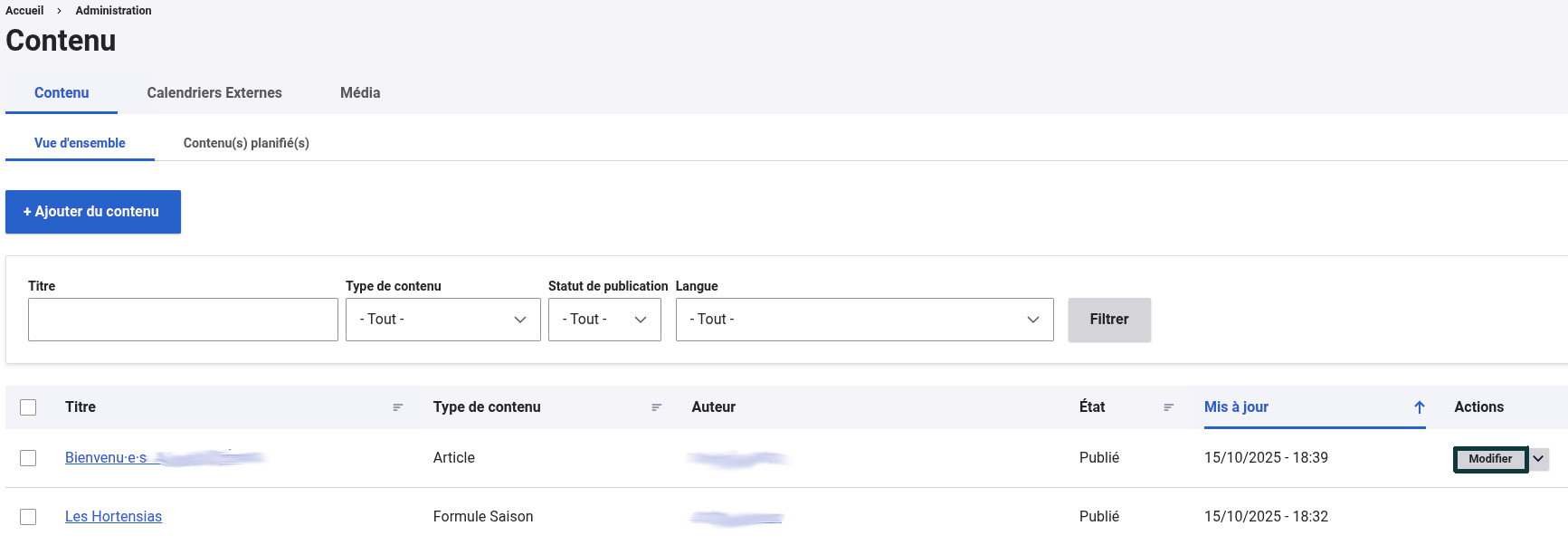Expand more actions arrow next to Modifier
Viewport: 1568px width, 545px height.
coord(1538,459)
